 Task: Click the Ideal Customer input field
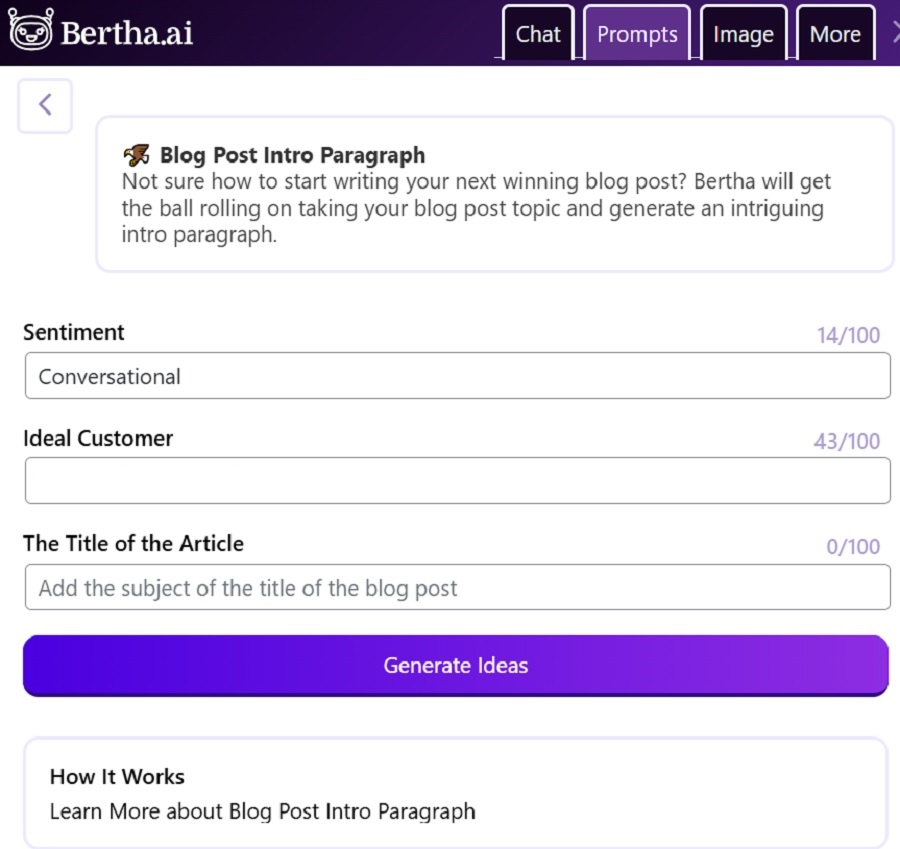[x=457, y=480]
